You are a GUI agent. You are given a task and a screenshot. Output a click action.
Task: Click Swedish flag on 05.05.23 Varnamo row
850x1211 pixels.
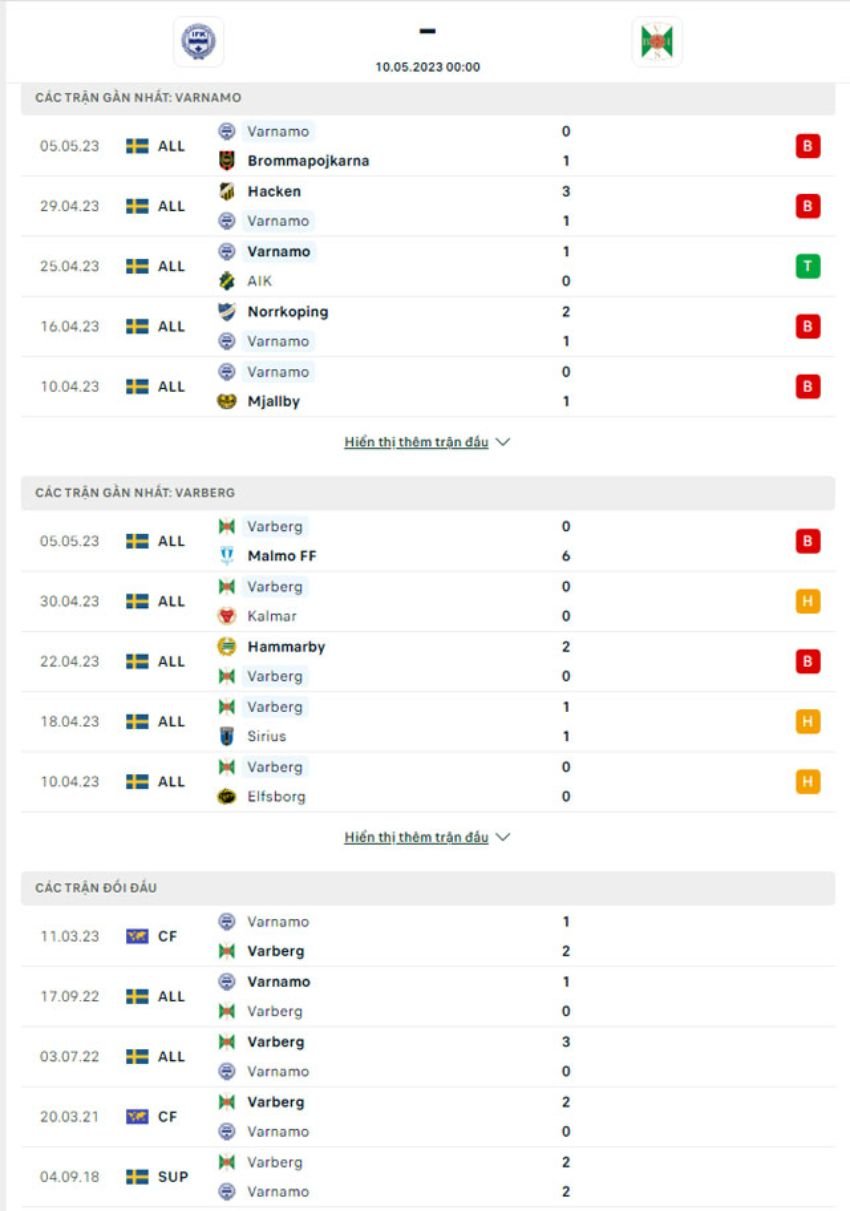137,146
